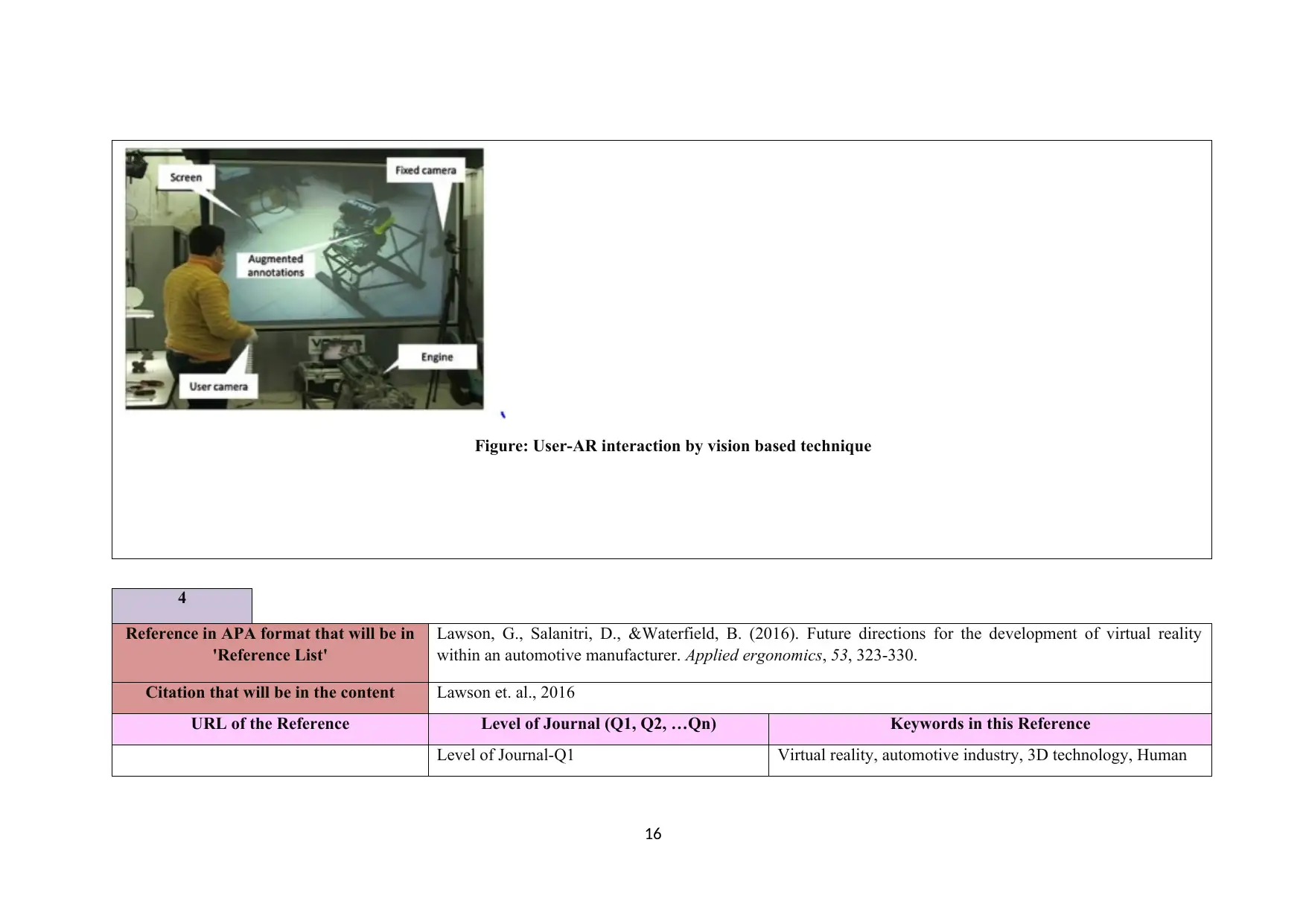Click the 'Engine' label in the figure
The height and width of the screenshot is (924, 1306).
tap(437, 357)
